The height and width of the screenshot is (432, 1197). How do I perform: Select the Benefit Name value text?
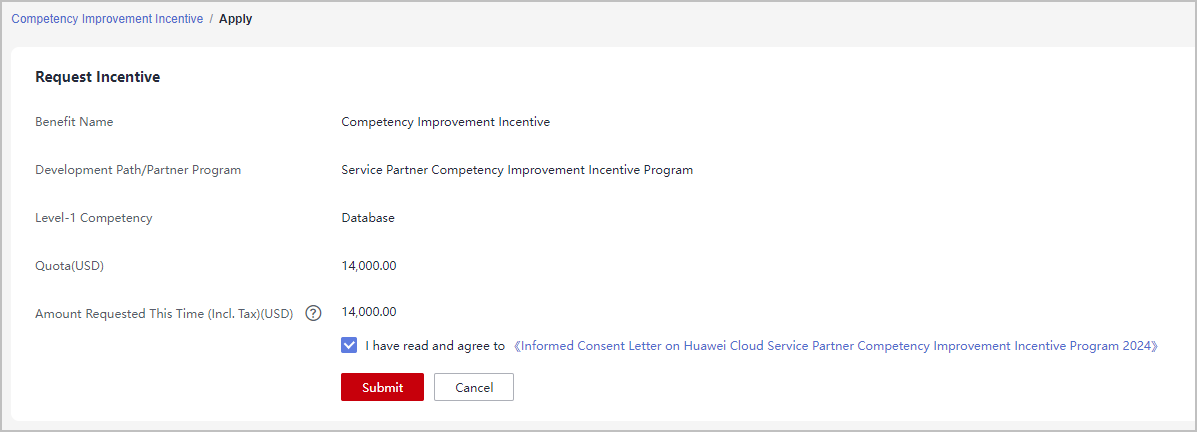445,122
